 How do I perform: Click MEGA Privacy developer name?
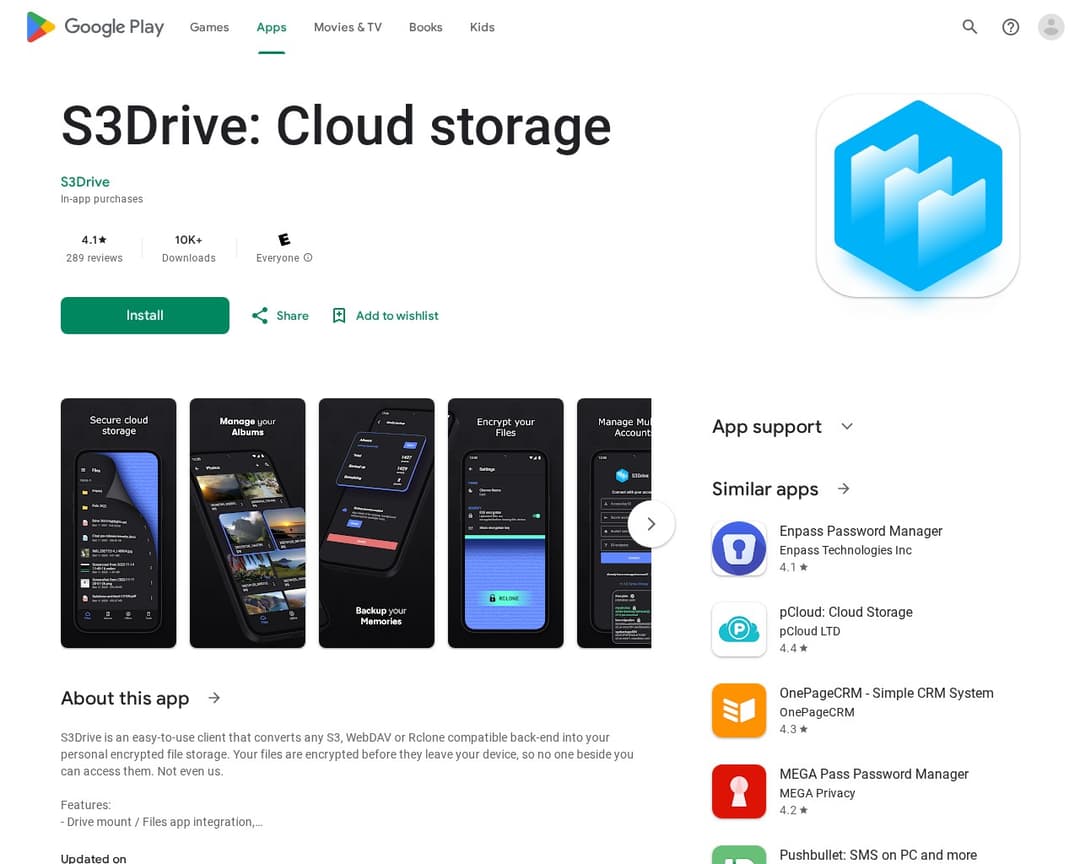817,793
